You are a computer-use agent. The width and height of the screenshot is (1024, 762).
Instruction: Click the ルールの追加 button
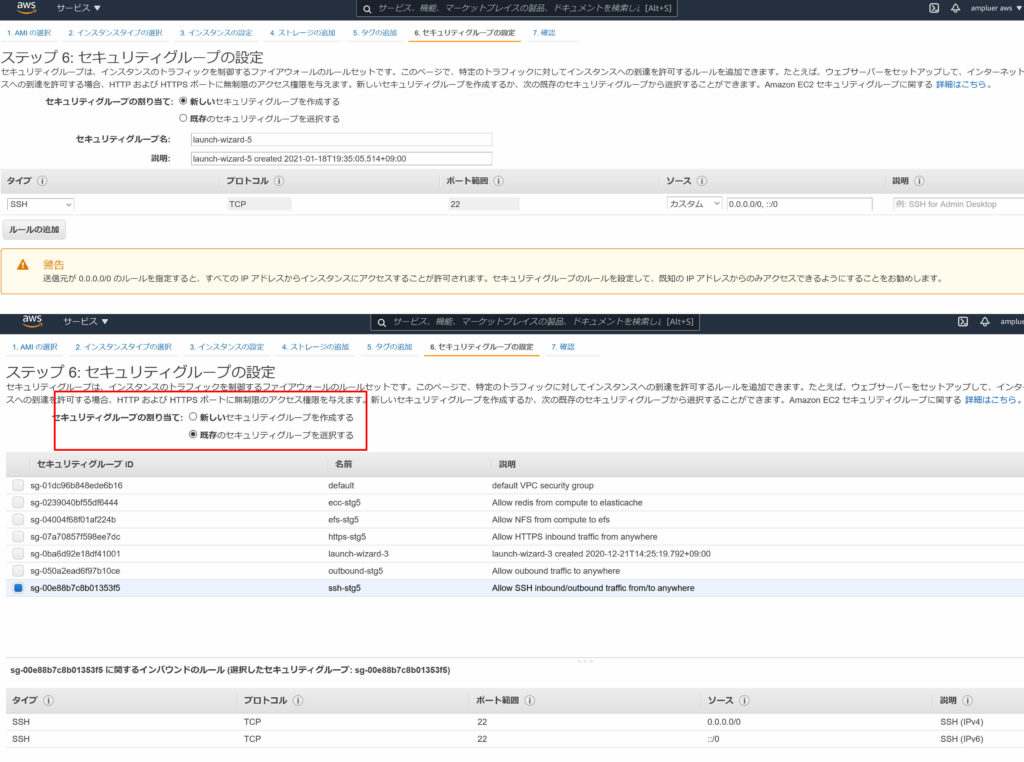click(x=35, y=230)
